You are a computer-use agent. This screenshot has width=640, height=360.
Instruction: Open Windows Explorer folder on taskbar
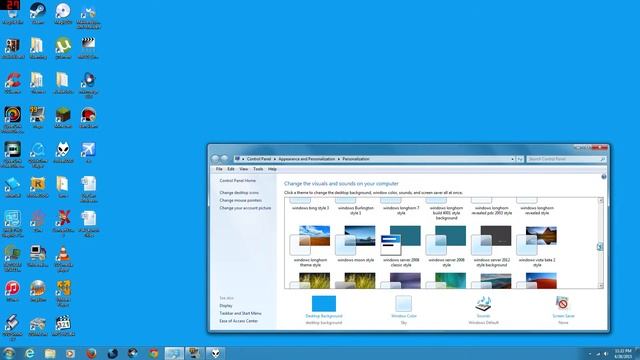(x=50, y=353)
